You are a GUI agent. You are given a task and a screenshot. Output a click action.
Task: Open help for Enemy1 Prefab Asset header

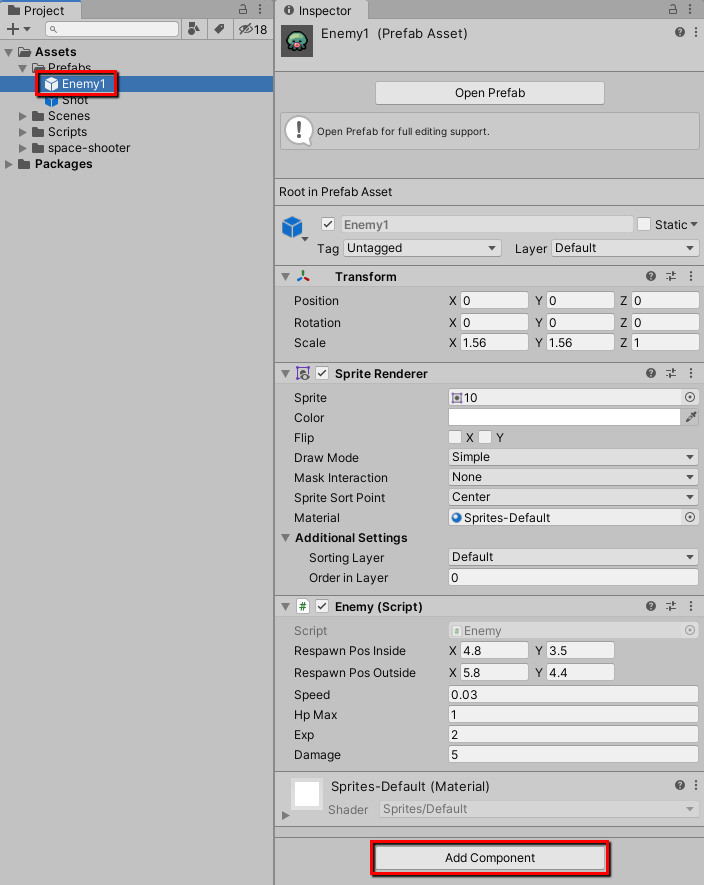[680, 32]
